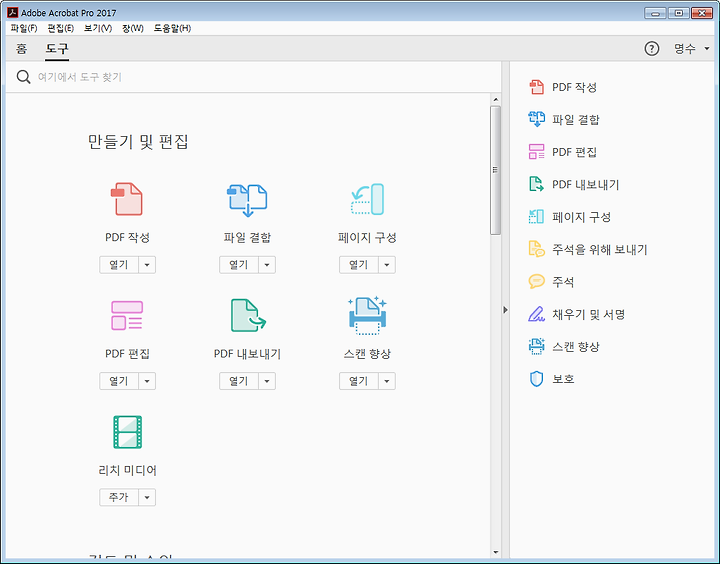Select the 주석 speech bubble icon in the sidebar
This screenshot has width=720, height=564.
coord(536,281)
